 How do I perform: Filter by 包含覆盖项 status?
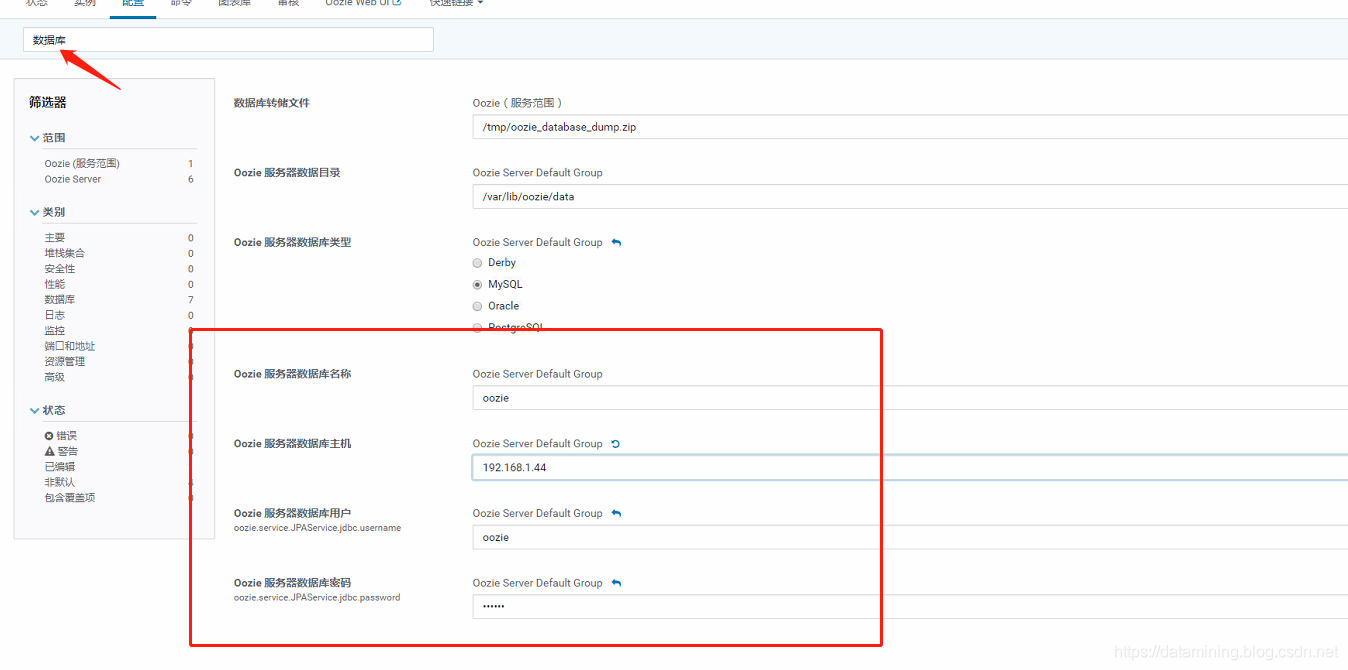coord(70,498)
